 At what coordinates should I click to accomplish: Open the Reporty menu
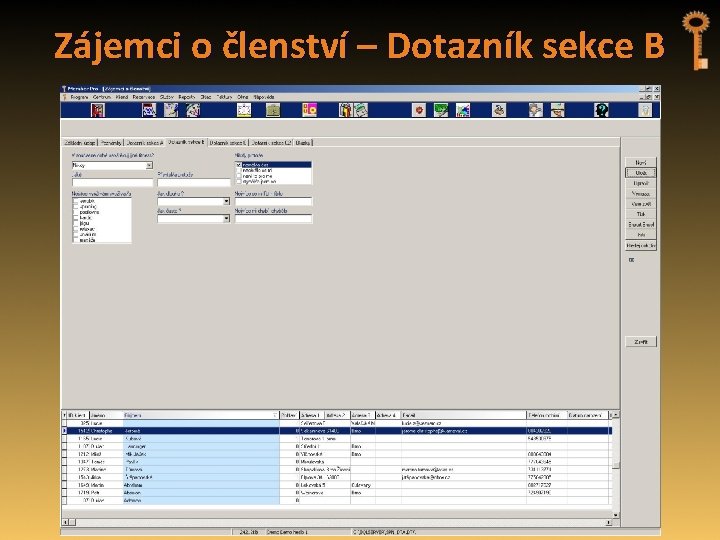[x=187, y=97]
